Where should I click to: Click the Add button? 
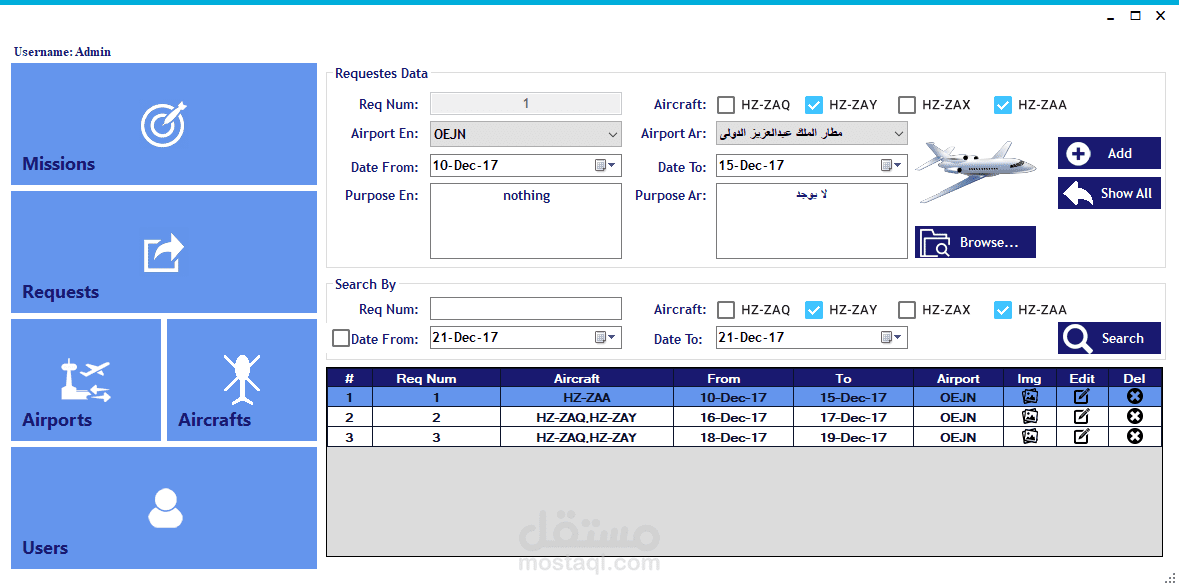pyautogui.click(x=1109, y=153)
